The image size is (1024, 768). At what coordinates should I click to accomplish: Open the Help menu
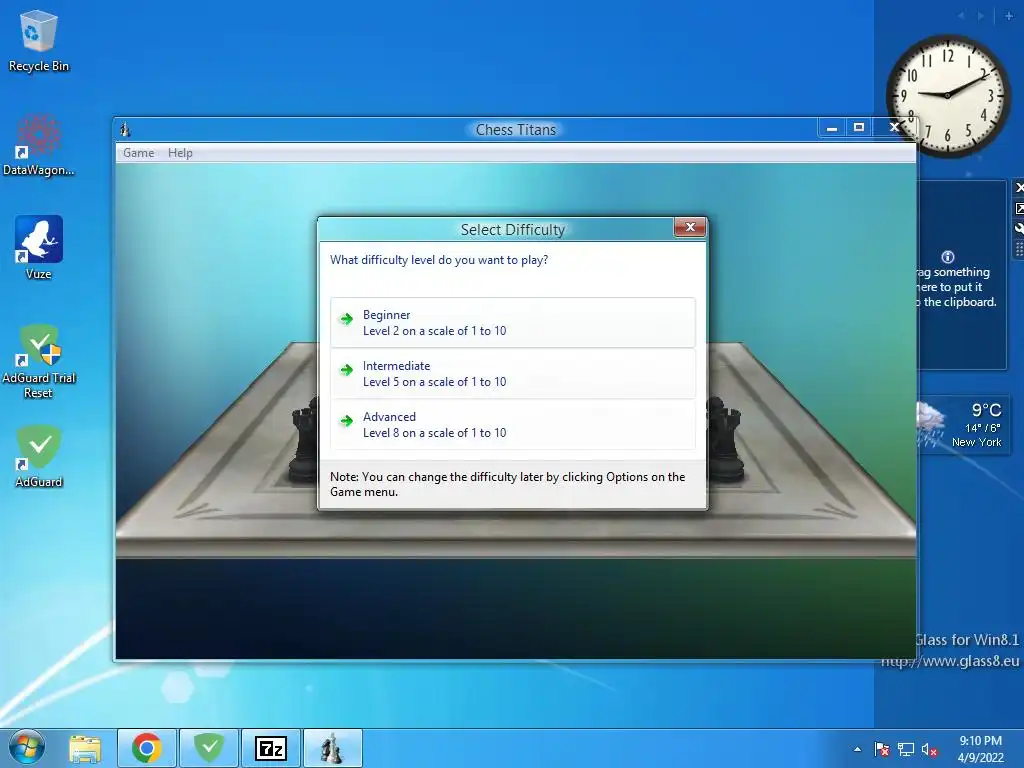pos(180,153)
